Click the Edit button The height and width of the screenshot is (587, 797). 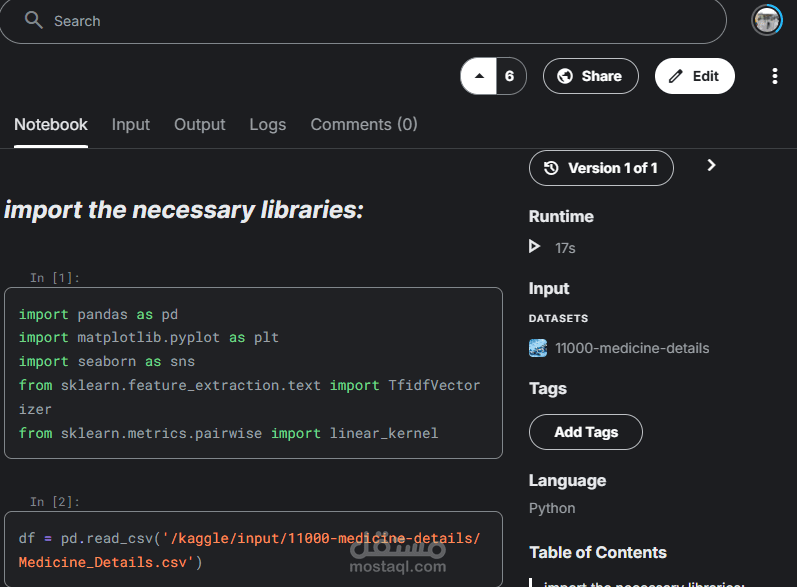[694, 76]
